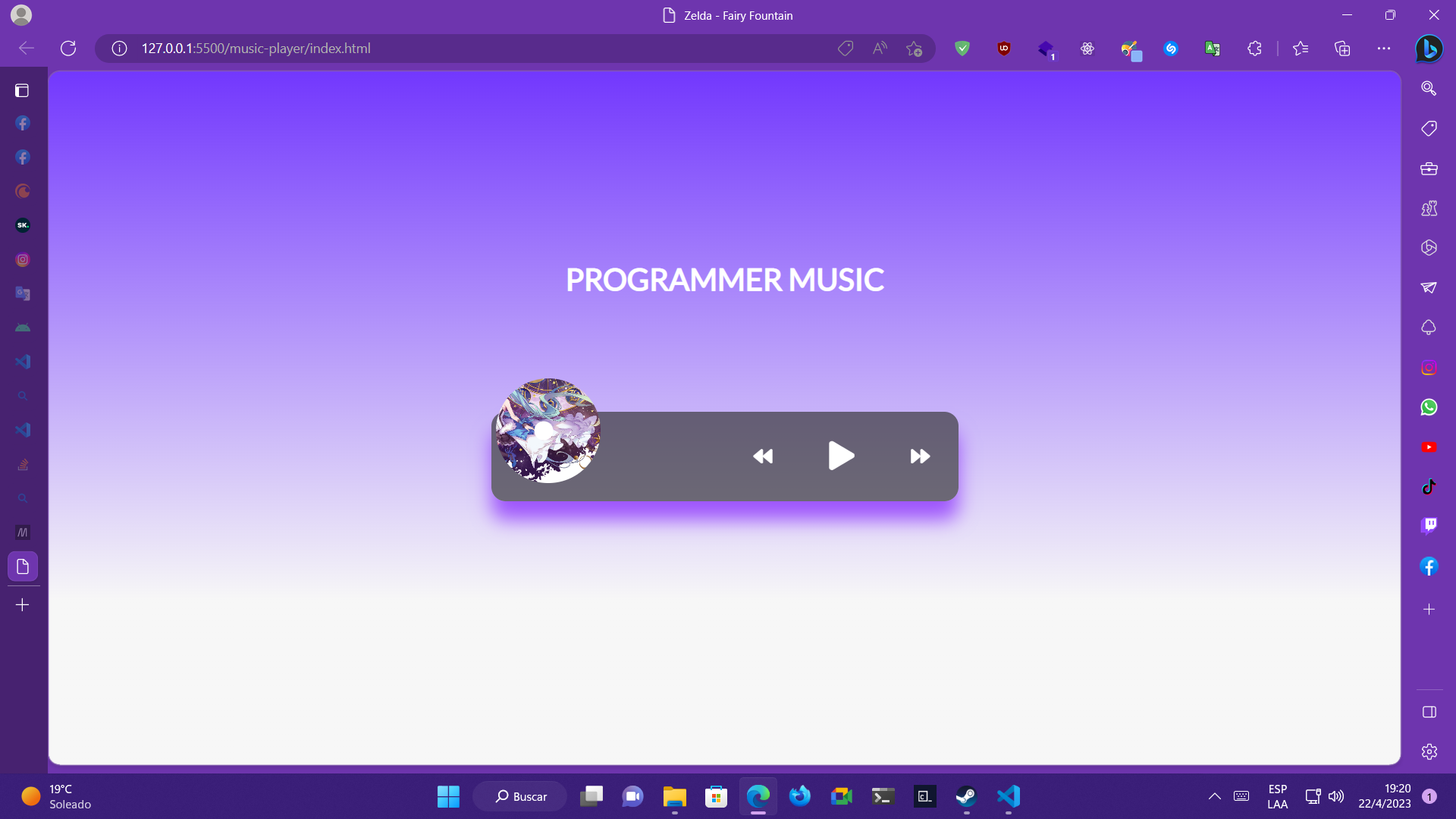Open Instagram app in right Edge sidebar
Image resolution: width=1456 pixels, height=819 pixels.
1429,368
